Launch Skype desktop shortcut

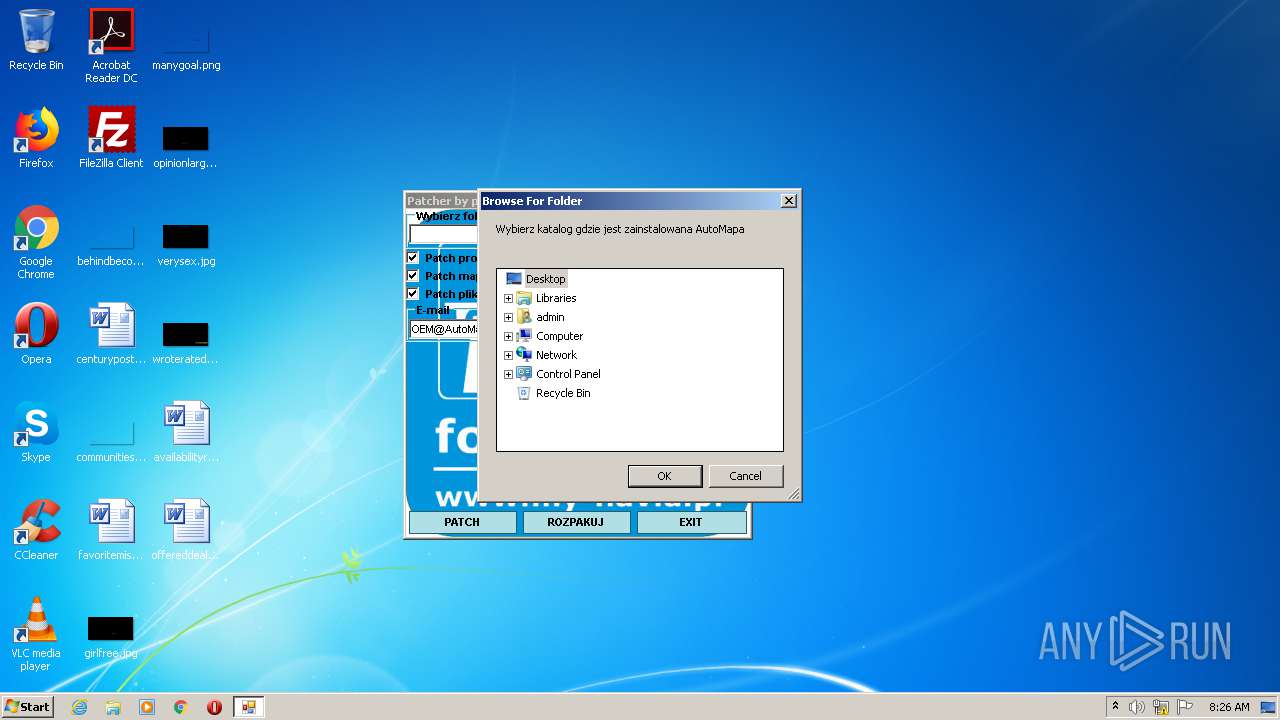(x=36, y=432)
